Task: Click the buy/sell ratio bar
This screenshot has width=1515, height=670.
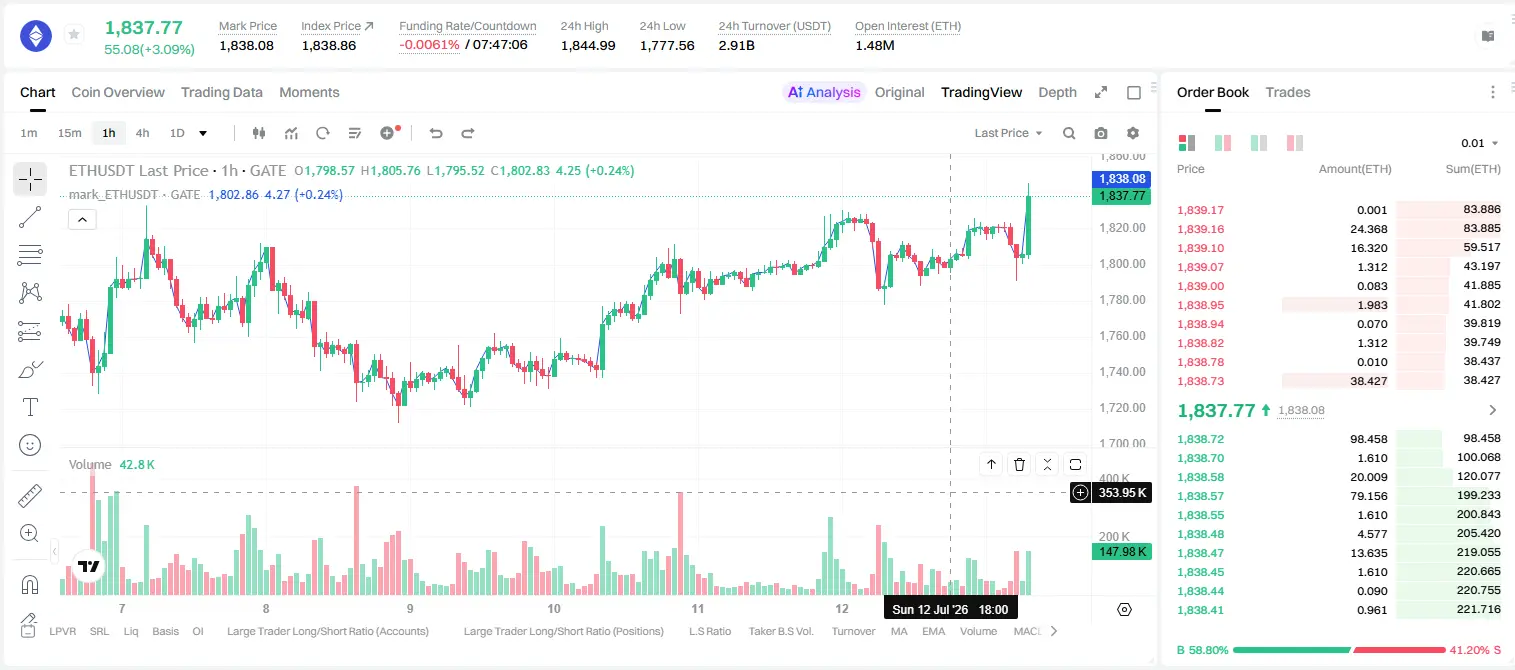Action: click(1340, 650)
